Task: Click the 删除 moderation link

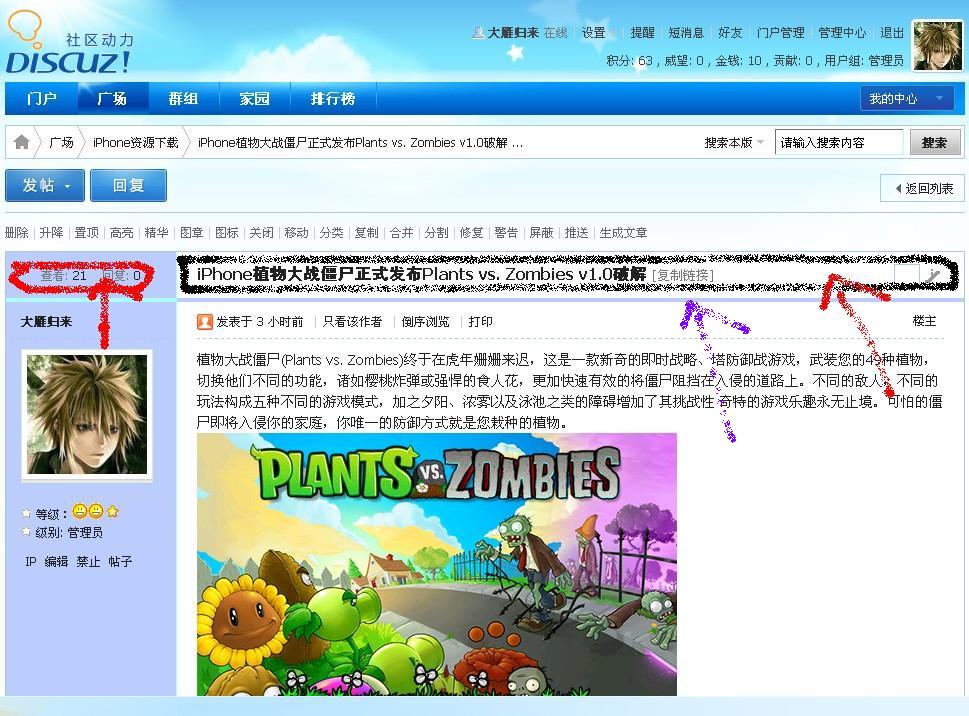Action: tap(17, 232)
